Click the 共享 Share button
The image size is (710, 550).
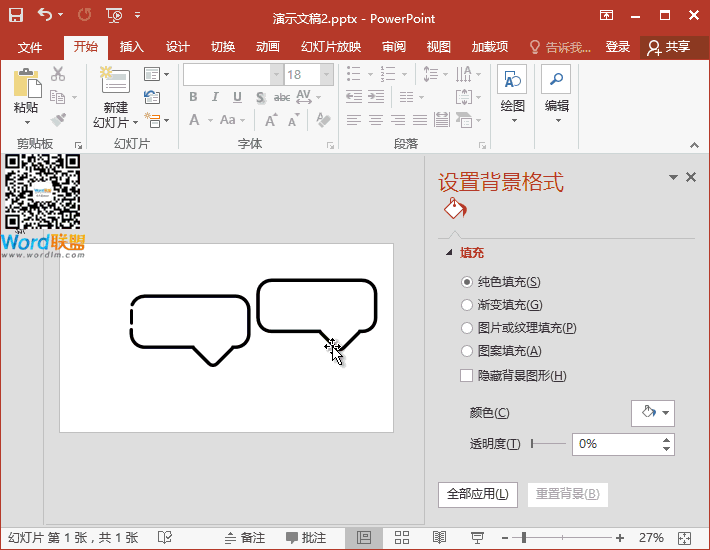670,47
